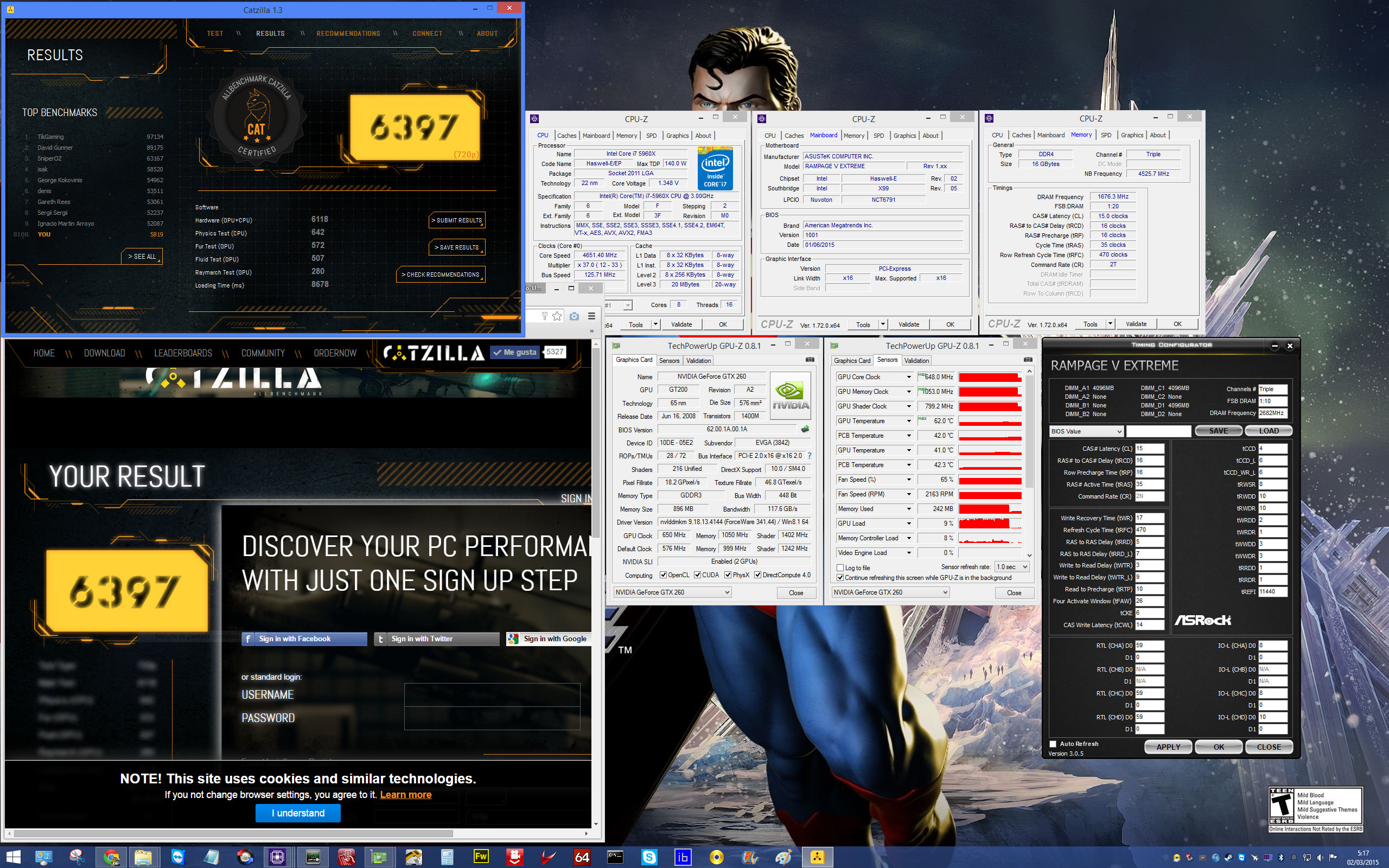1389x868 pixels.
Task: Expand the Memory Used sensor dropdown
Action: point(909,509)
